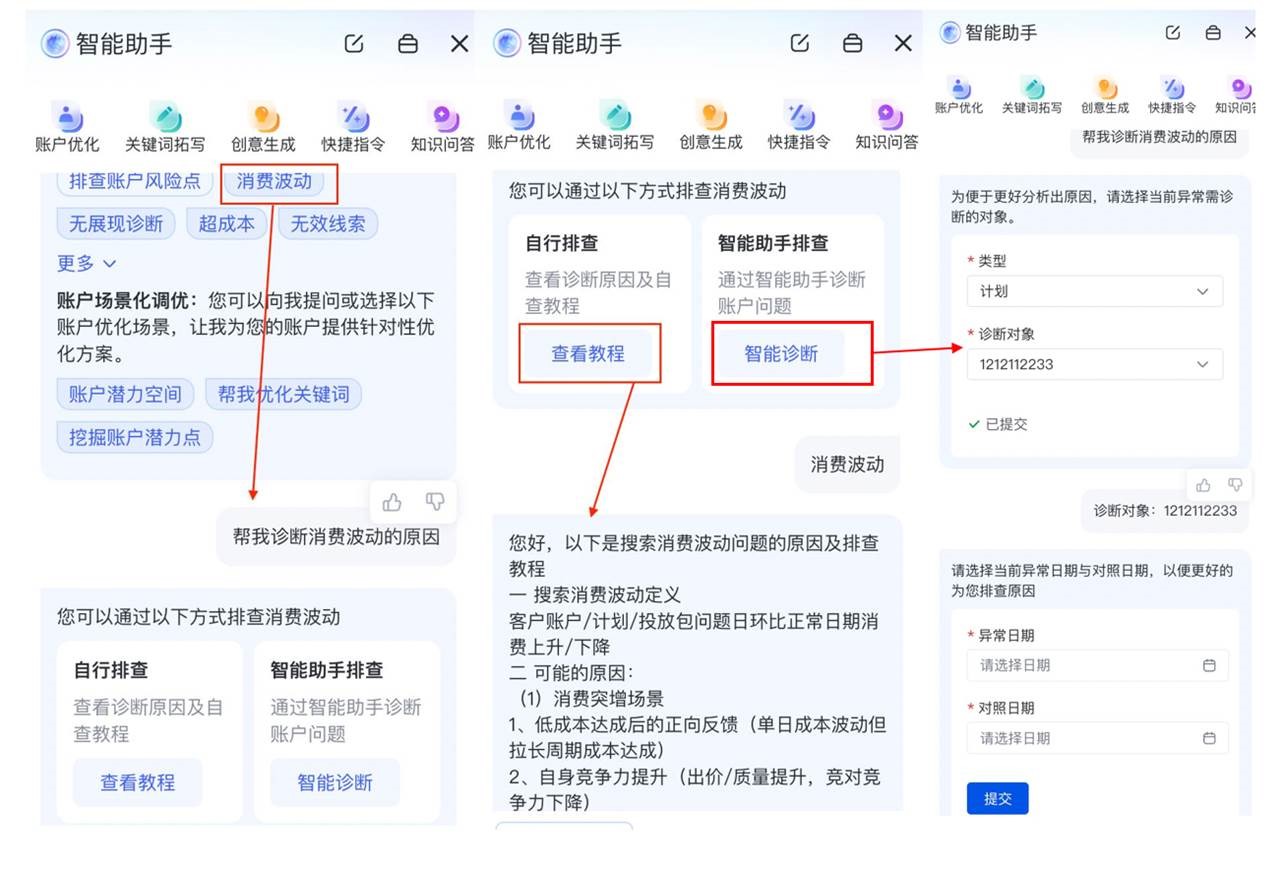Click the 异常日期 date input
The width and height of the screenshot is (1283, 871).
1097,665
